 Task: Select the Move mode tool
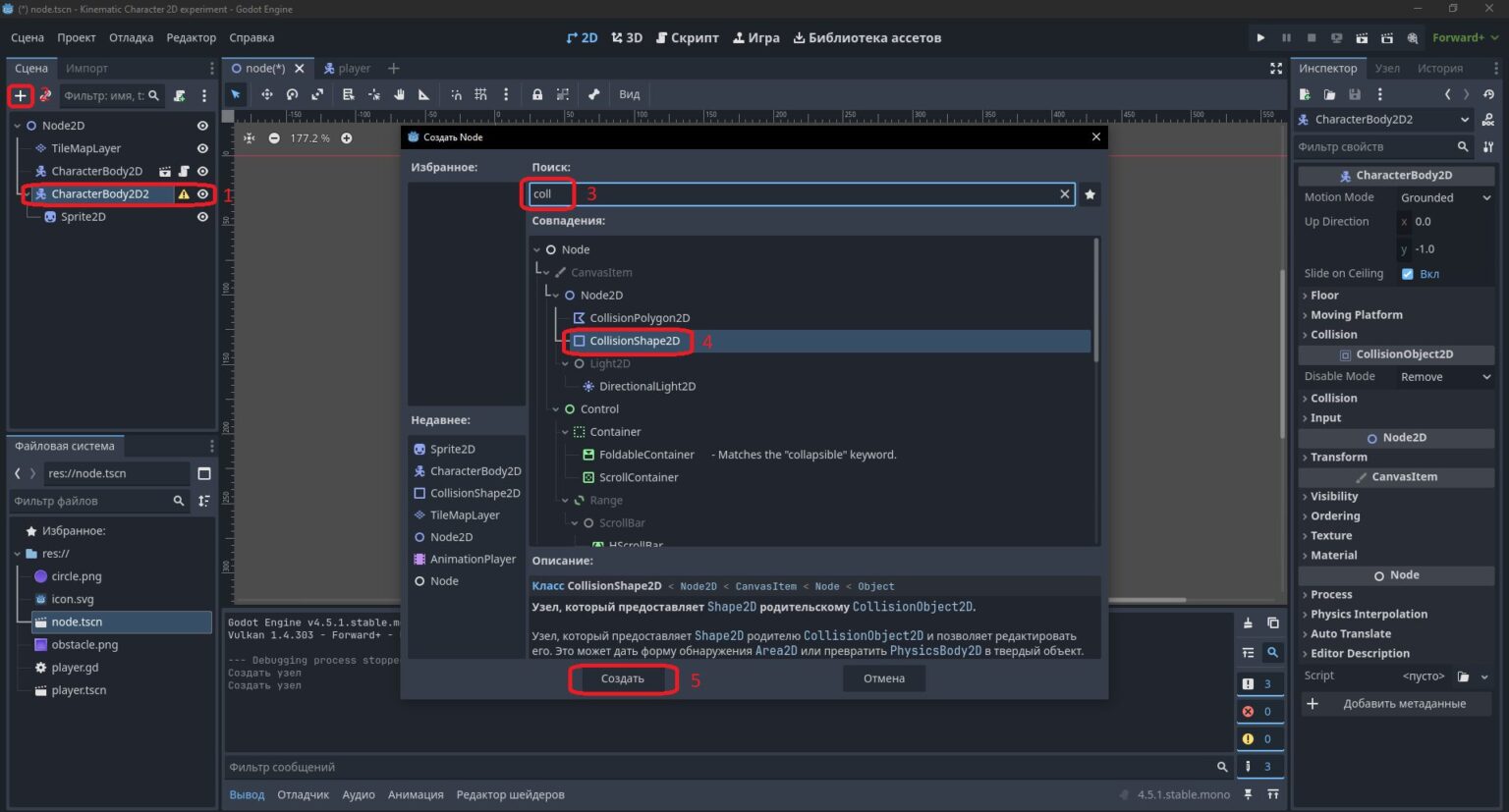(x=266, y=94)
